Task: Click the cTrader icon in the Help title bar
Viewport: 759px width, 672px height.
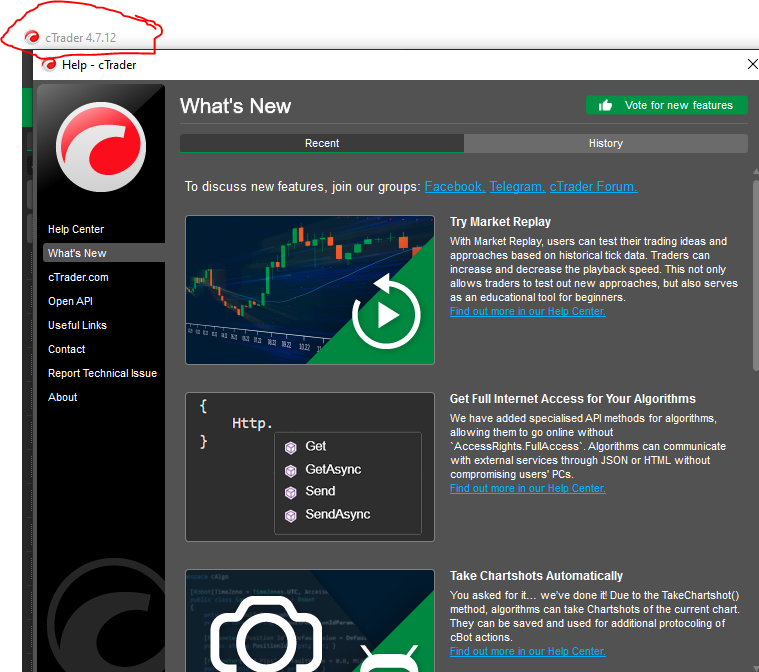Action: click(x=49, y=65)
